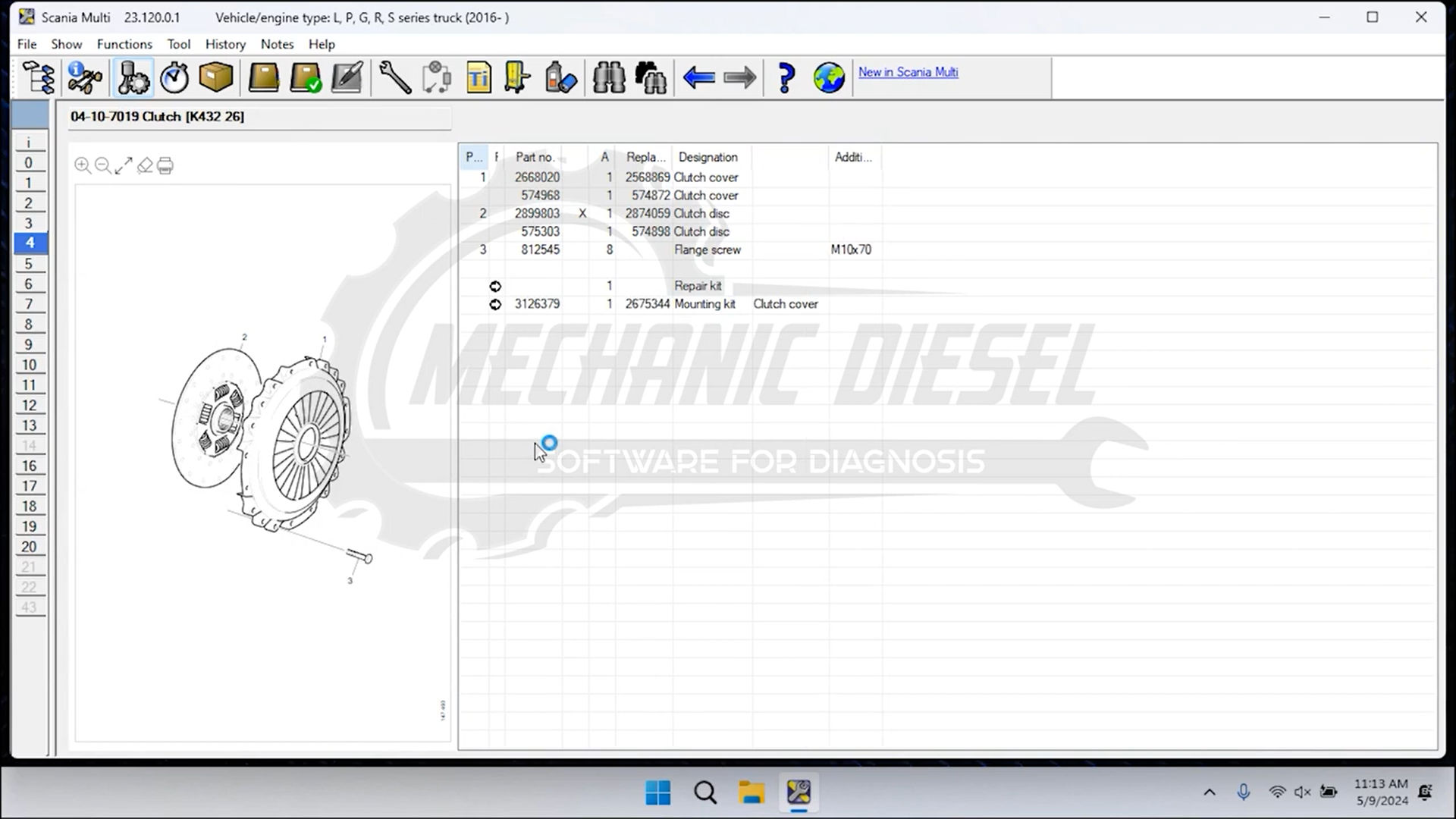Open the oil bottle and filter icon
This screenshot has width=1456, height=819.
pos(560,77)
